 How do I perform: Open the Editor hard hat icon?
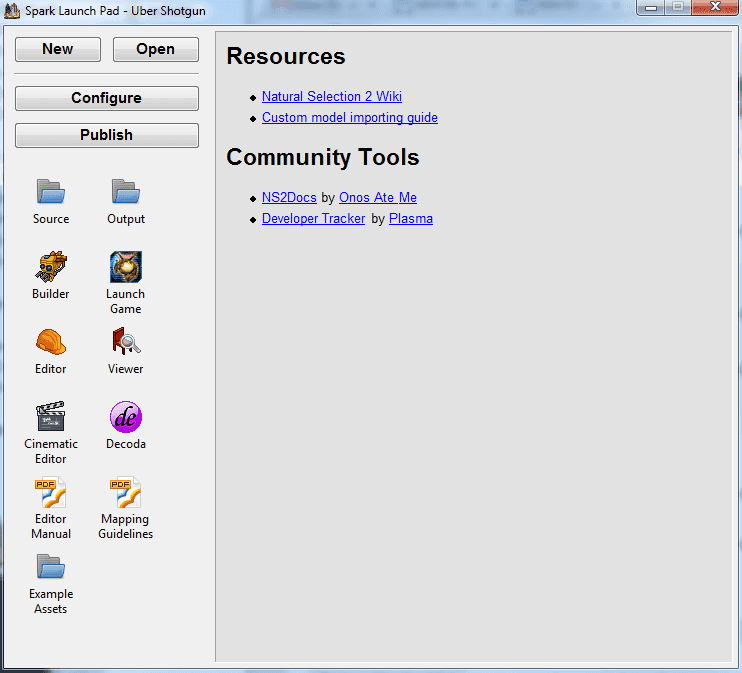point(50,342)
